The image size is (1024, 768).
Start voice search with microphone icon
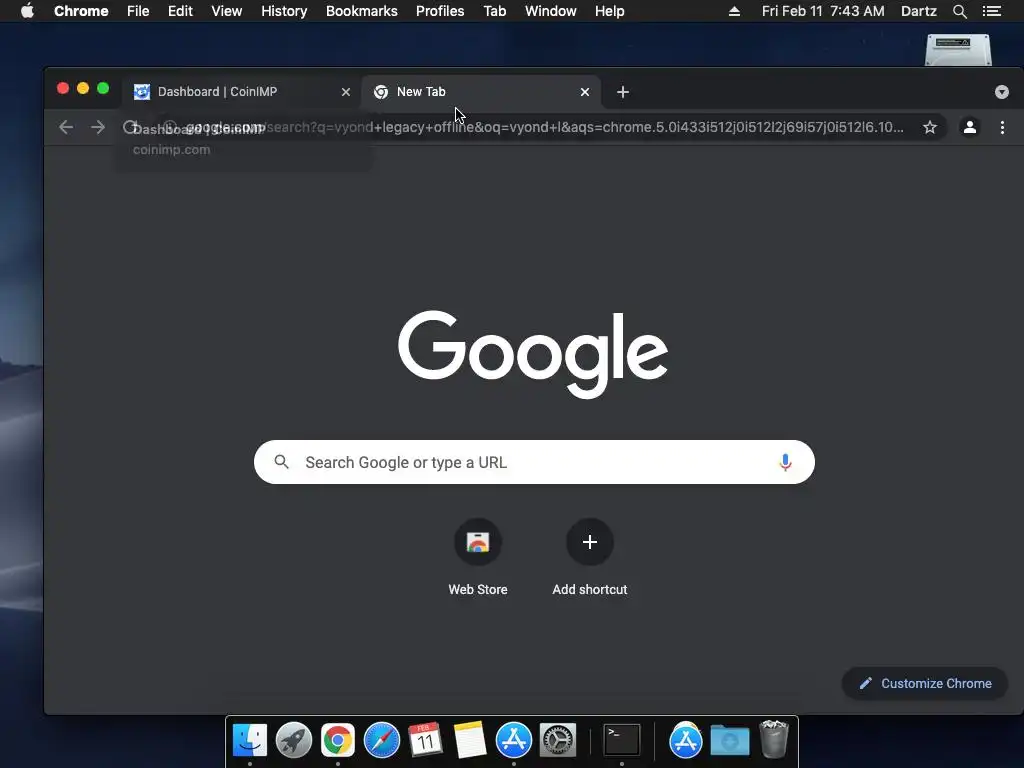point(786,462)
